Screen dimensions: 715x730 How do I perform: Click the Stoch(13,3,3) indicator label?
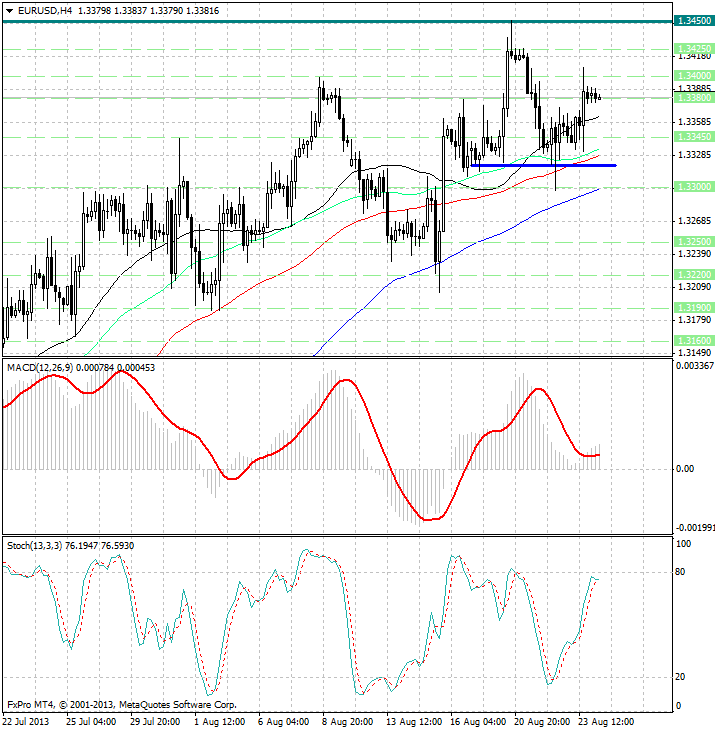tap(35, 545)
